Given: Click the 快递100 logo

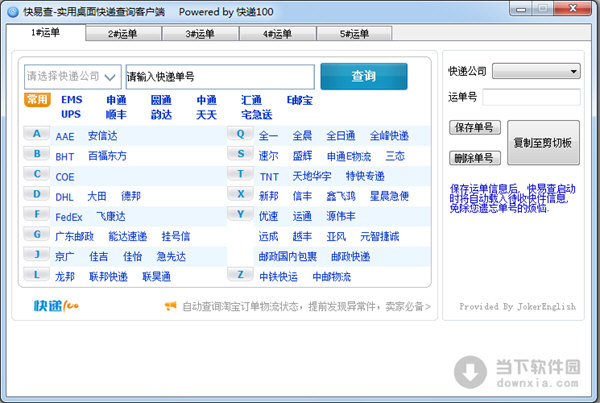Looking at the screenshot, I should (56, 305).
